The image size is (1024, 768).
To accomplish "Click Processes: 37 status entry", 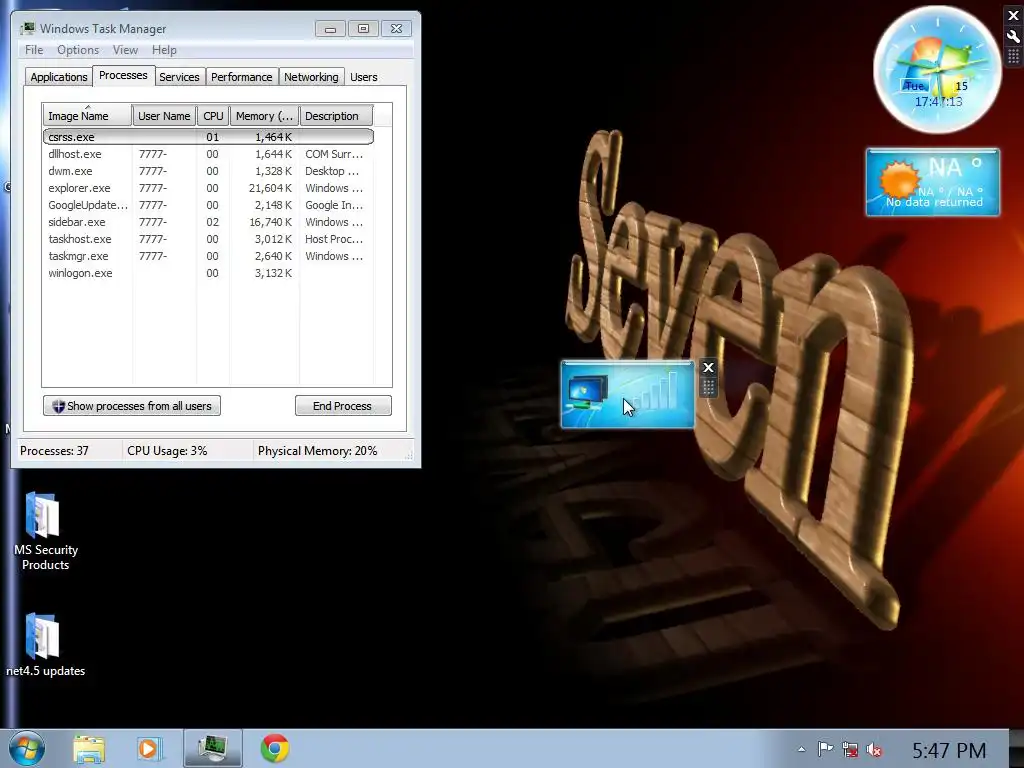I will (x=54, y=451).
